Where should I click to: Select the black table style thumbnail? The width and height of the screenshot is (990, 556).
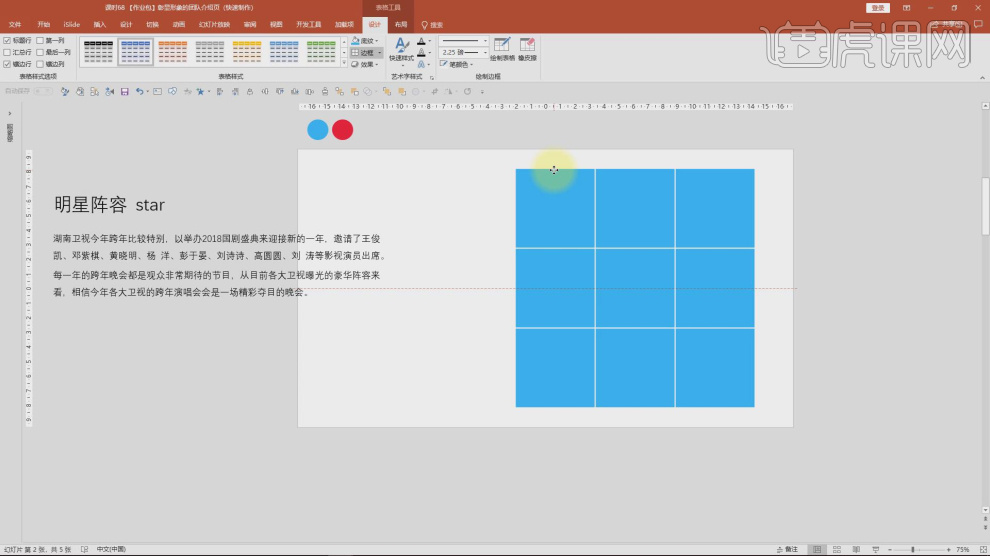coord(98,52)
